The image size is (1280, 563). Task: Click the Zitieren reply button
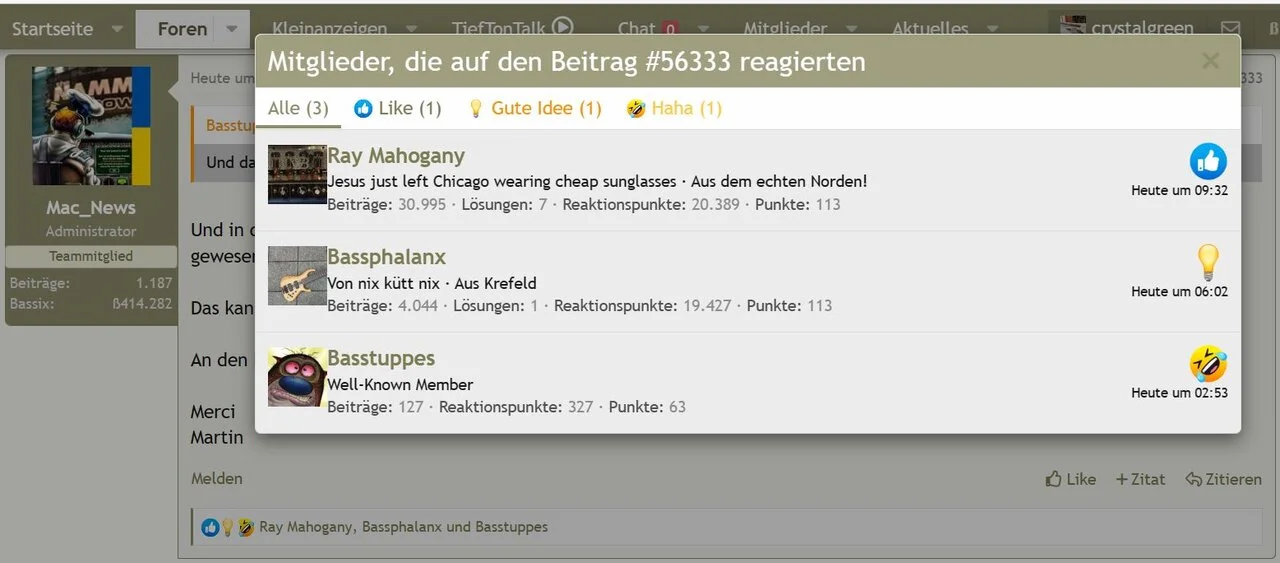click(x=1224, y=479)
